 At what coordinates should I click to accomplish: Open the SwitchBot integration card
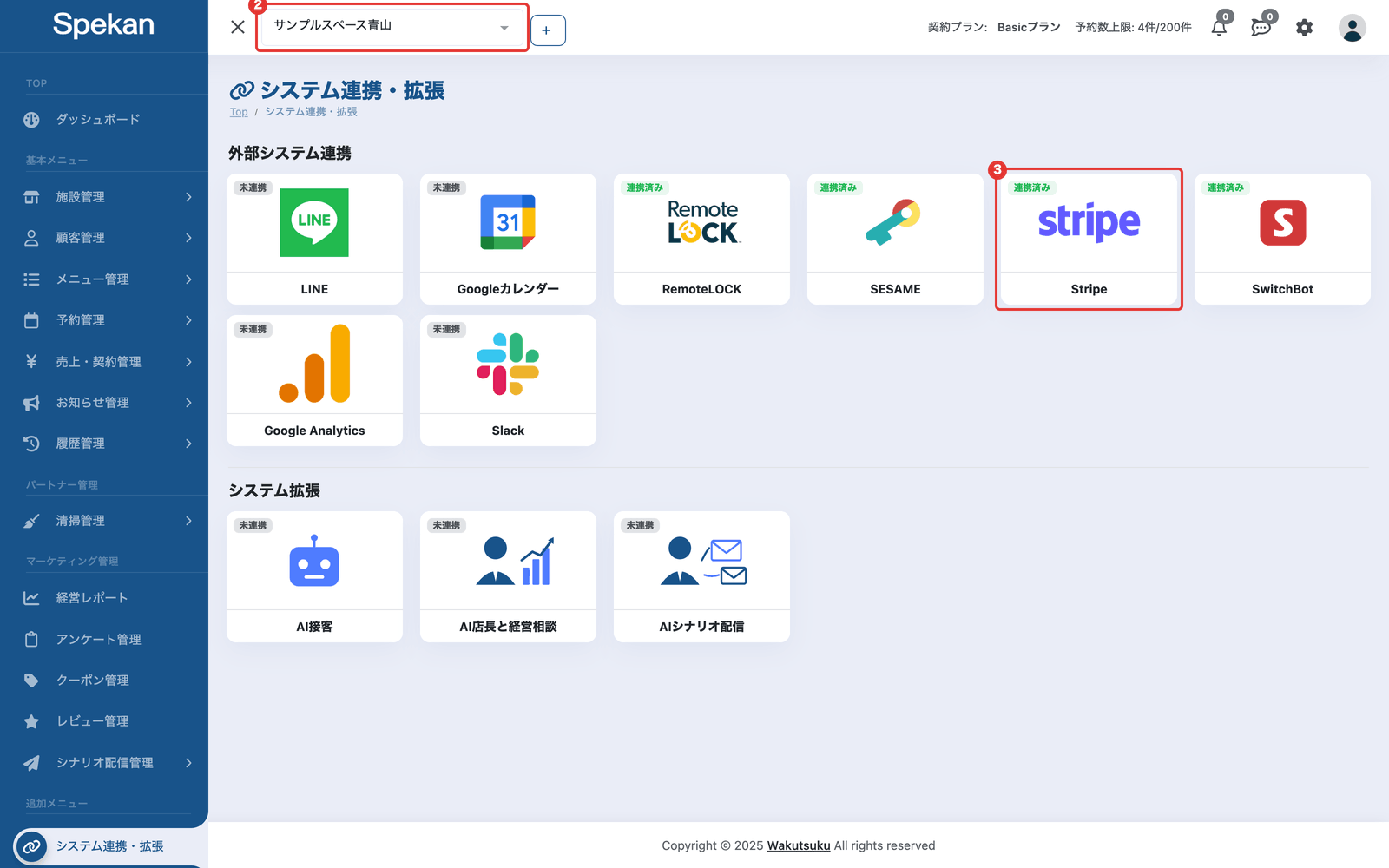point(1282,239)
